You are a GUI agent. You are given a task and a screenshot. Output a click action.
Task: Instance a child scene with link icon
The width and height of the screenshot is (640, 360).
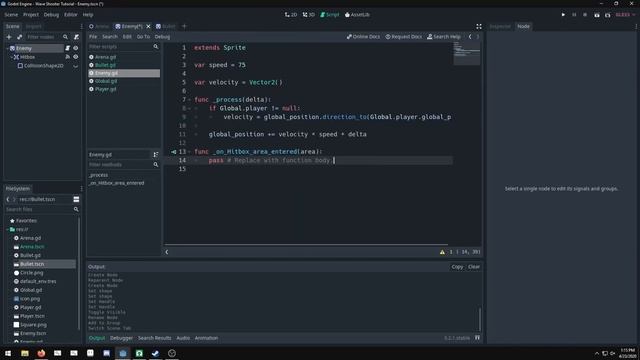click(x=19, y=37)
